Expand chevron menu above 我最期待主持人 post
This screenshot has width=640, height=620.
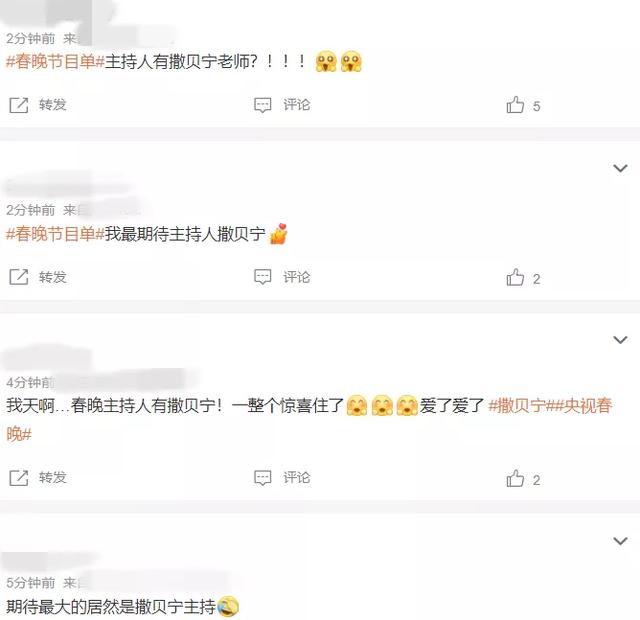pyautogui.click(x=620, y=168)
